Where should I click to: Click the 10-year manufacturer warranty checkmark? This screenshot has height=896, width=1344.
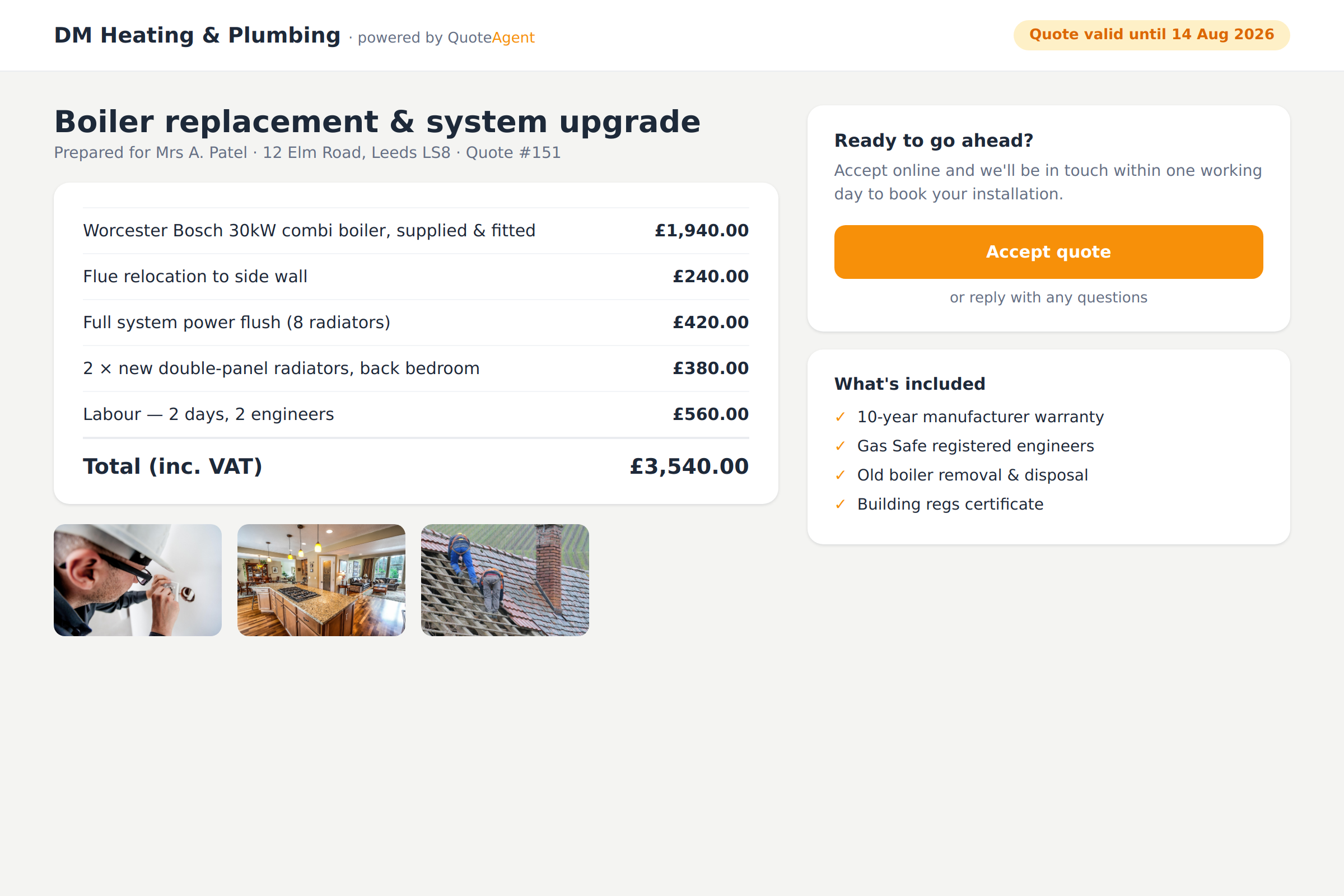[x=840, y=417]
